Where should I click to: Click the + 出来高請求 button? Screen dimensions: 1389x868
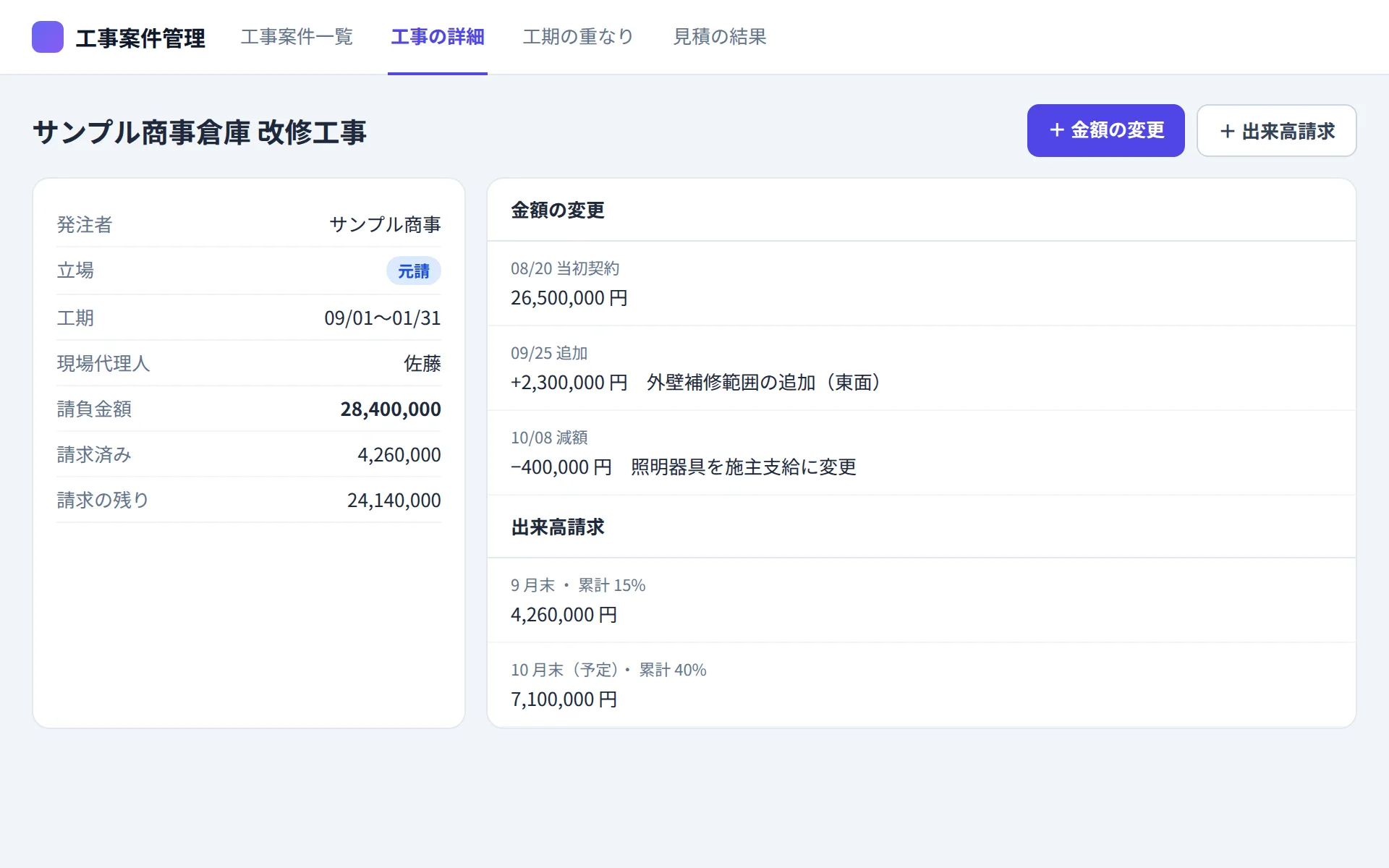1276,130
